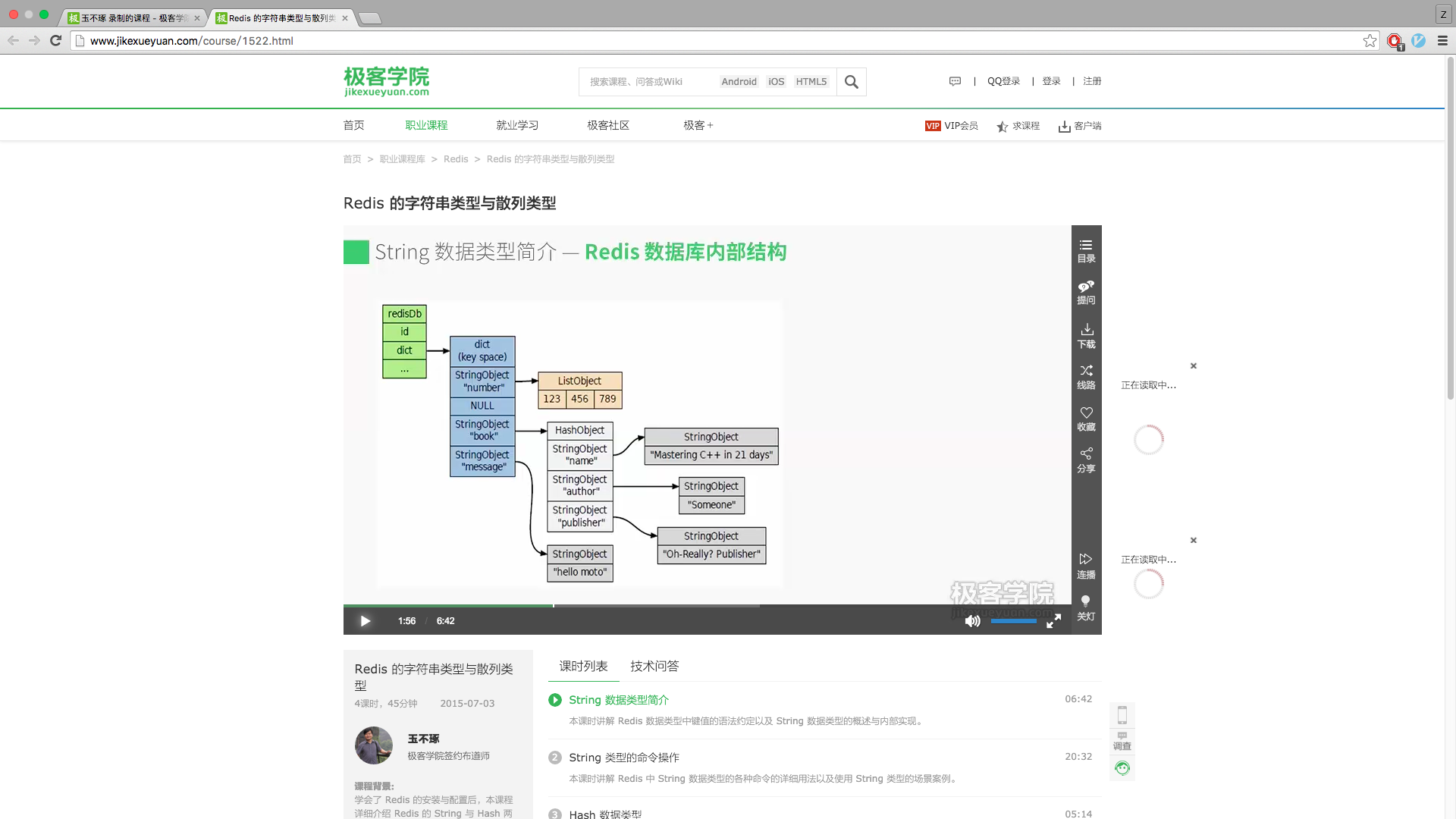1456x819 pixels.
Task: Adjust the video volume slider
Action: pos(1013,621)
